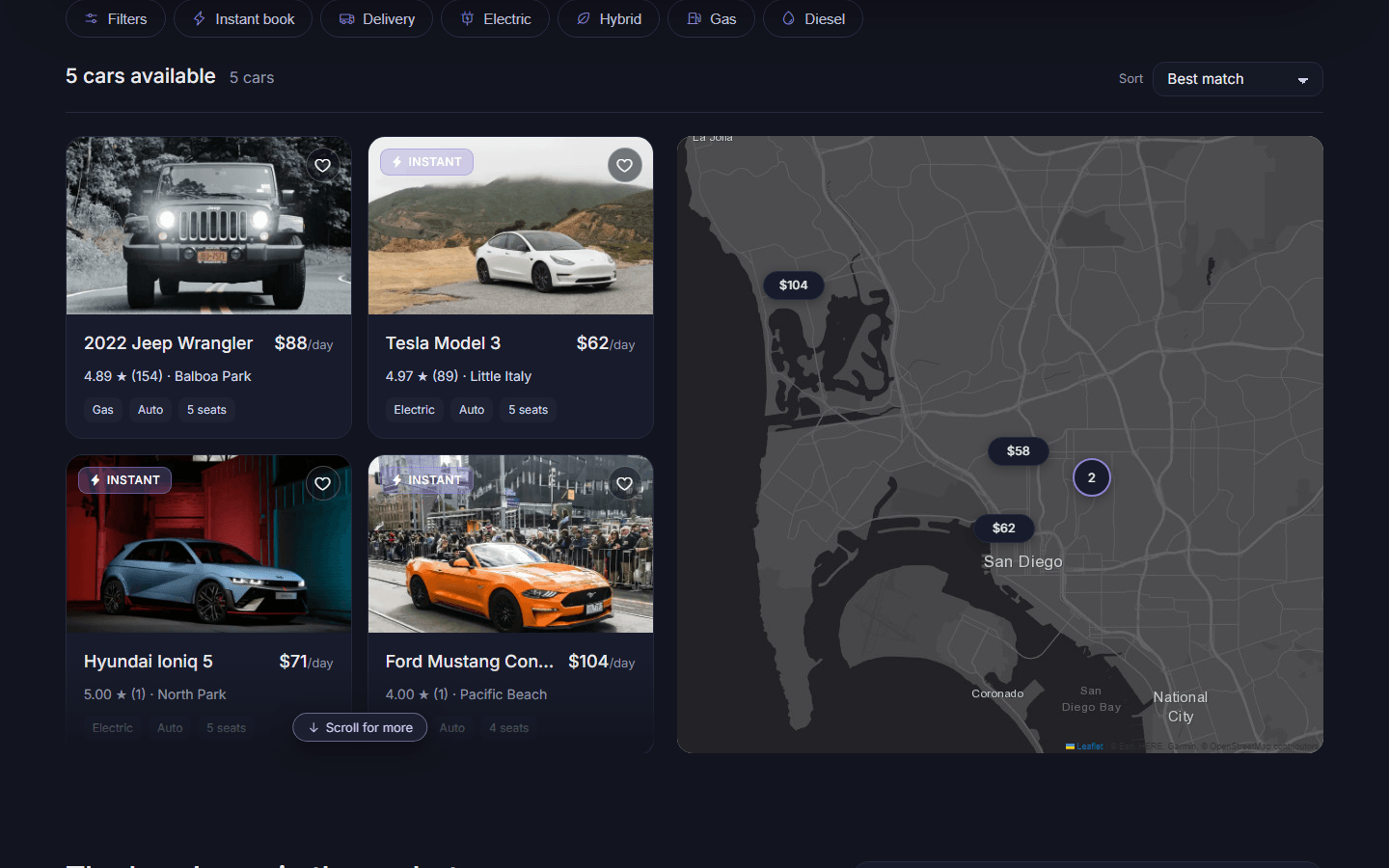Toggle the Electric fuel filter chip
The width and height of the screenshot is (1389, 868).
(496, 19)
